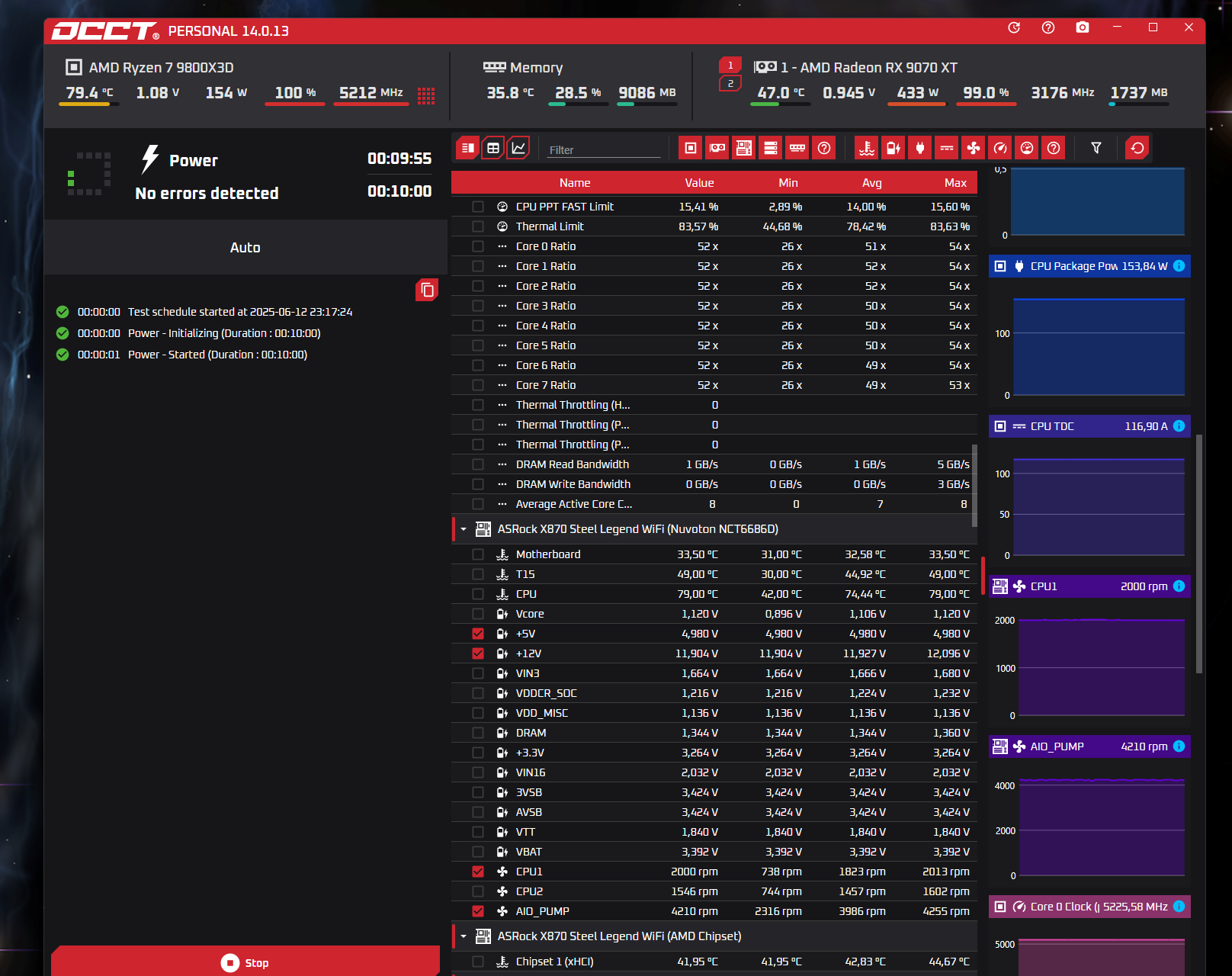The height and width of the screenshot is (976, 1232).
Task: Open the CPU core grid icon beside 5212 MHz
Action: point(426,95)
